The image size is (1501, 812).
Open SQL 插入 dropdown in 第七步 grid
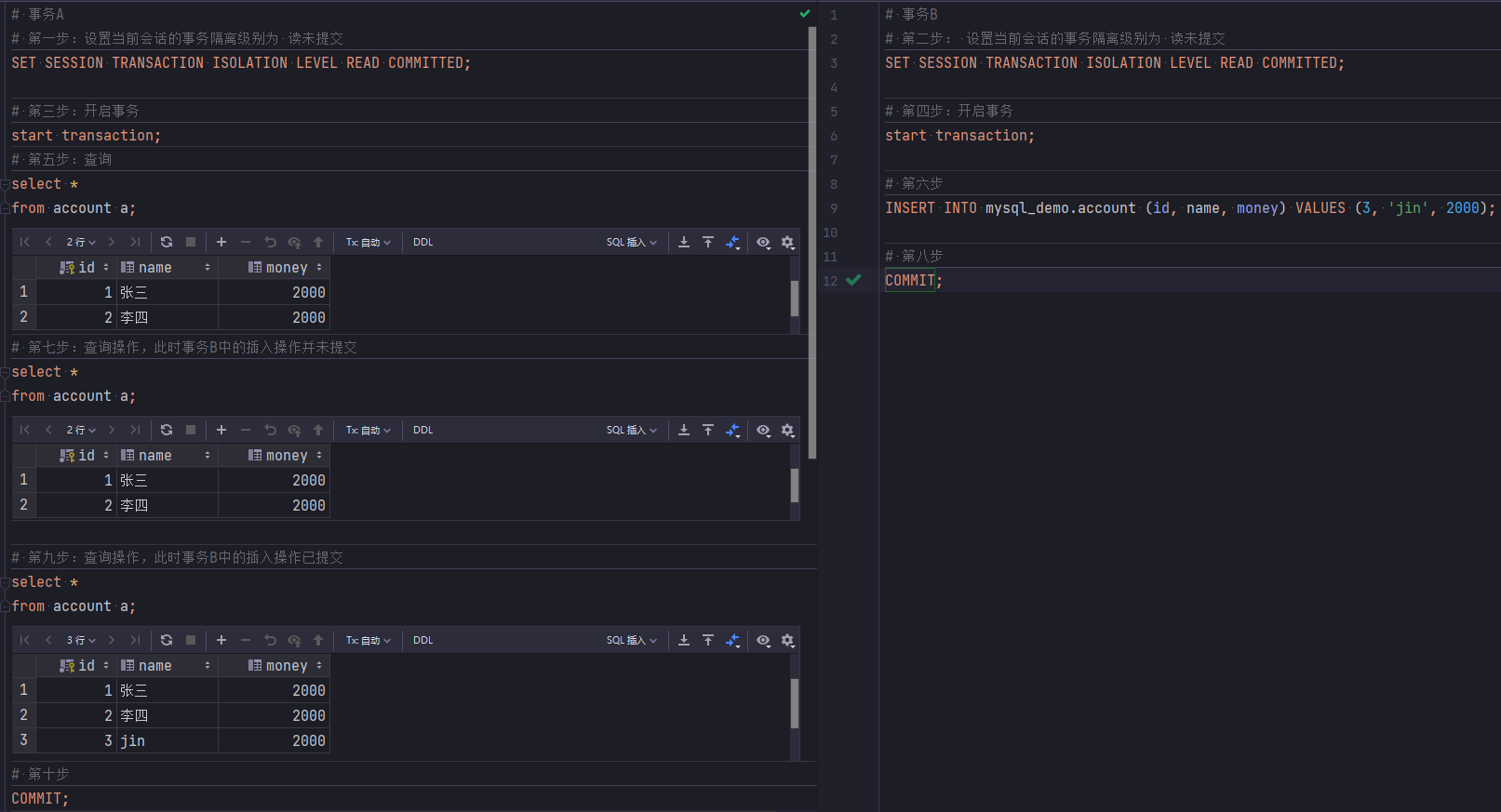pos(632,430)
